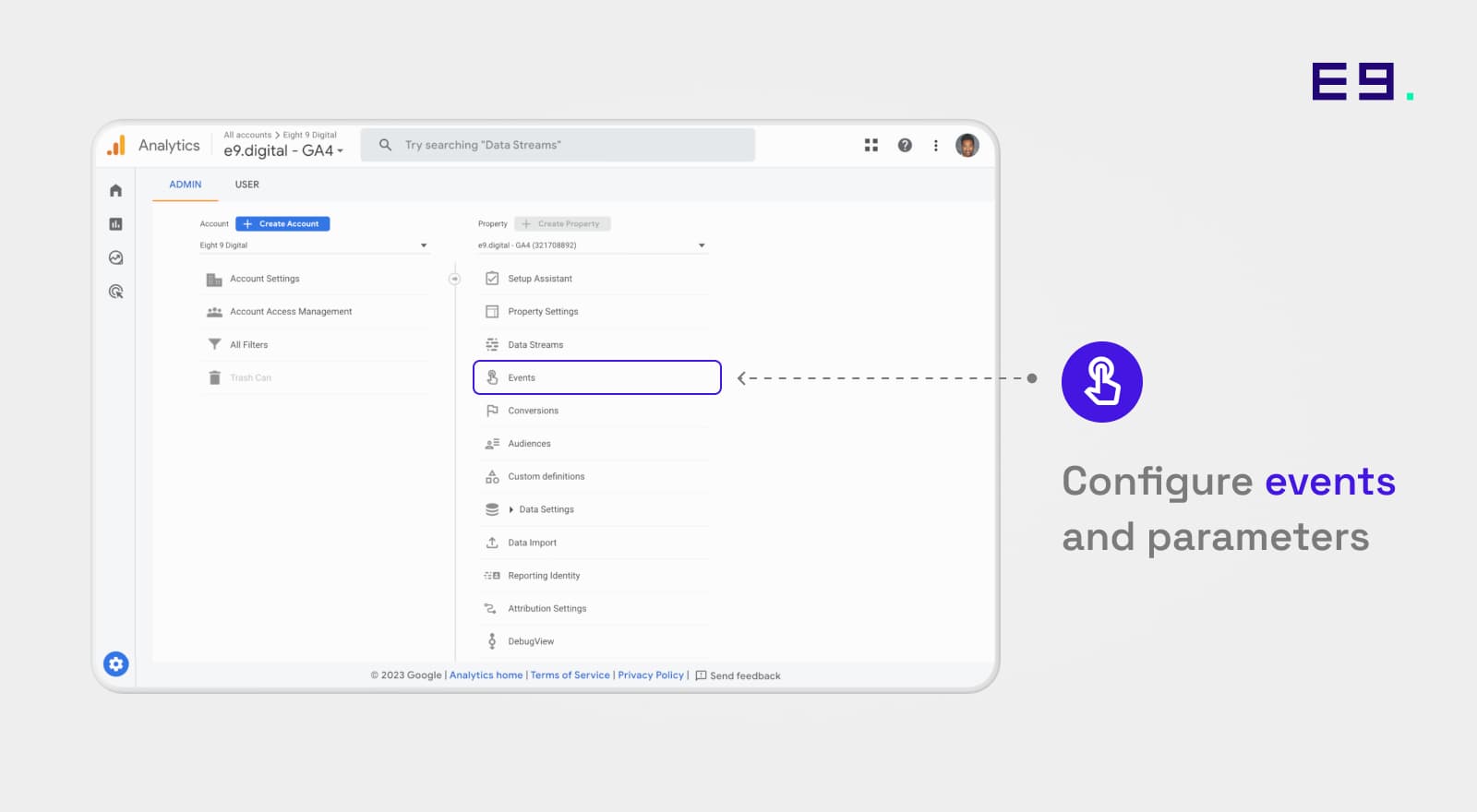This screenshot has height=812, width=1477.
Task: Click the Data Settings database icon
Action: 492,509
